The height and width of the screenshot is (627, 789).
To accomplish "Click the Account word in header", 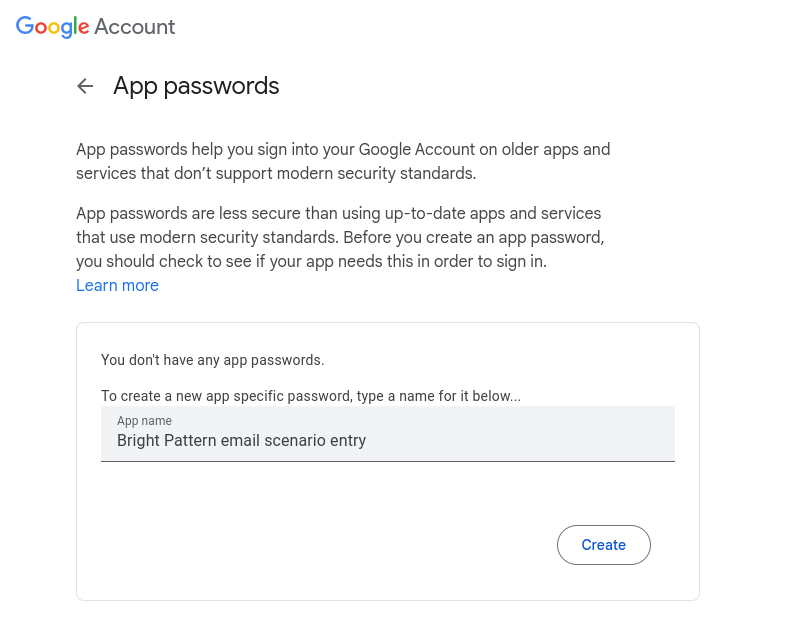I will [x=135, y=27].
